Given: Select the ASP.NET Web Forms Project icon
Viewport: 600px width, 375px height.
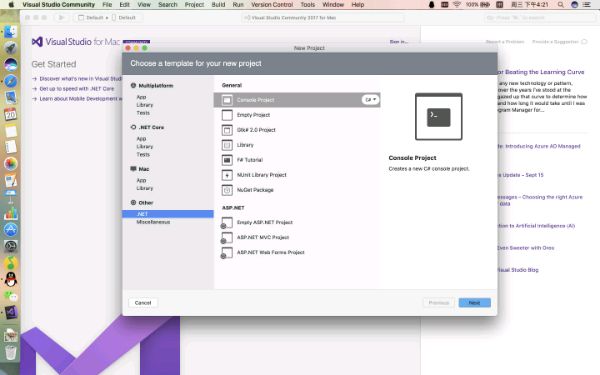Looking at the screenshot, I should pos(227,253).
